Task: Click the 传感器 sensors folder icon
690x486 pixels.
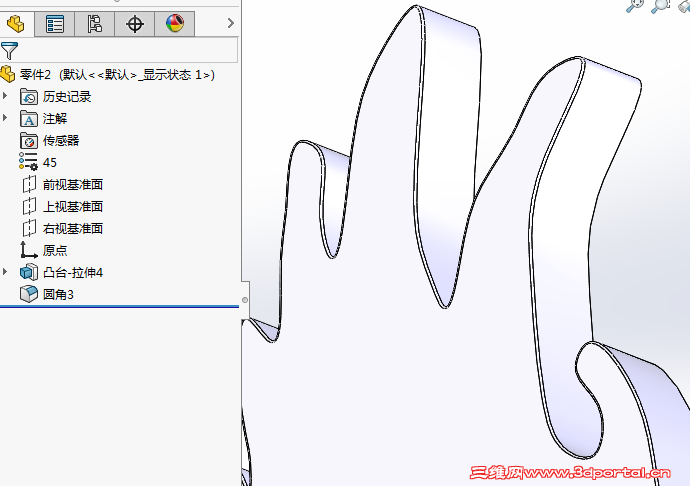Action: pyautogui.click(x=29, y=140)
